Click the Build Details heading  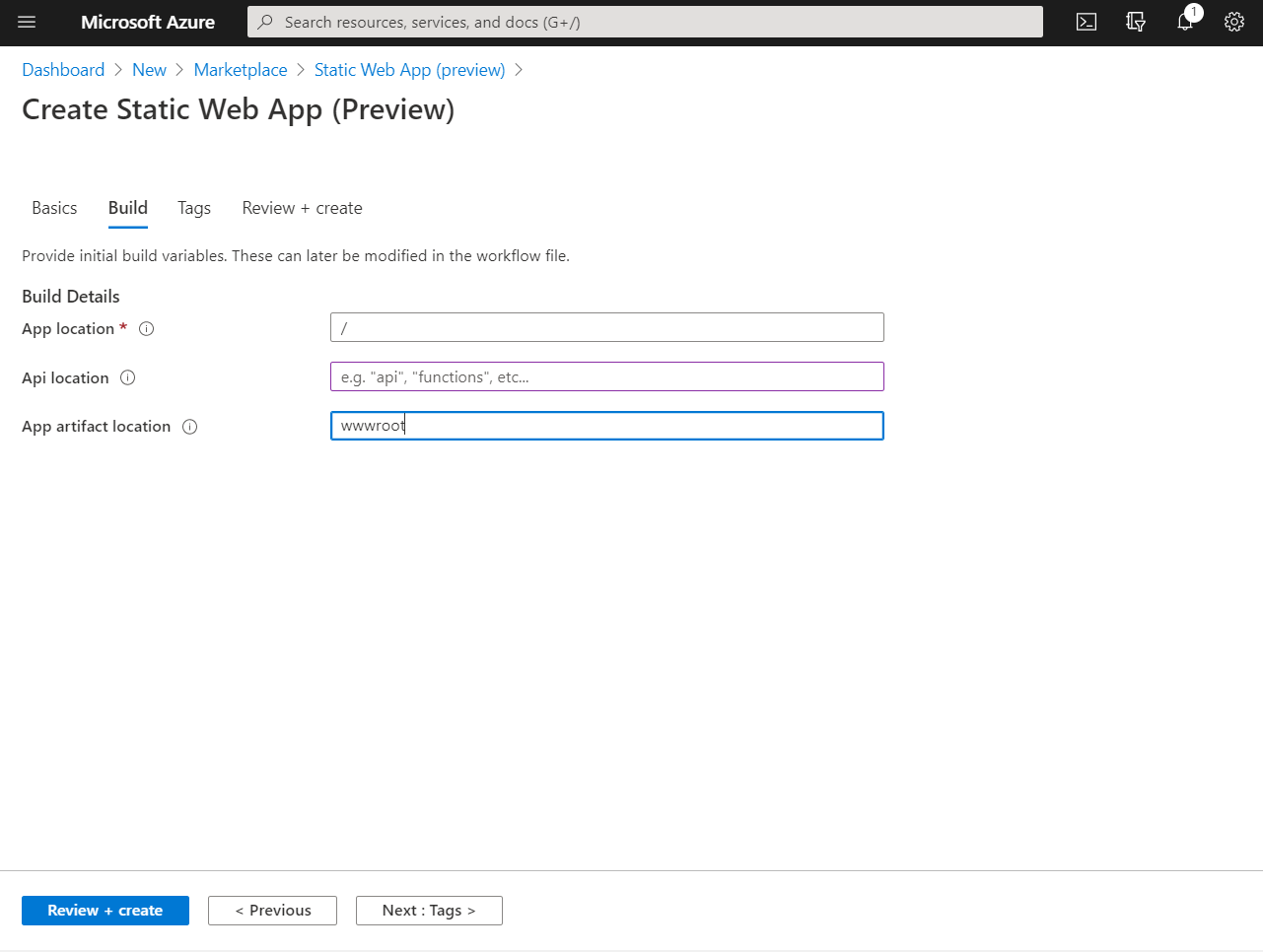[x=71, y=297]
